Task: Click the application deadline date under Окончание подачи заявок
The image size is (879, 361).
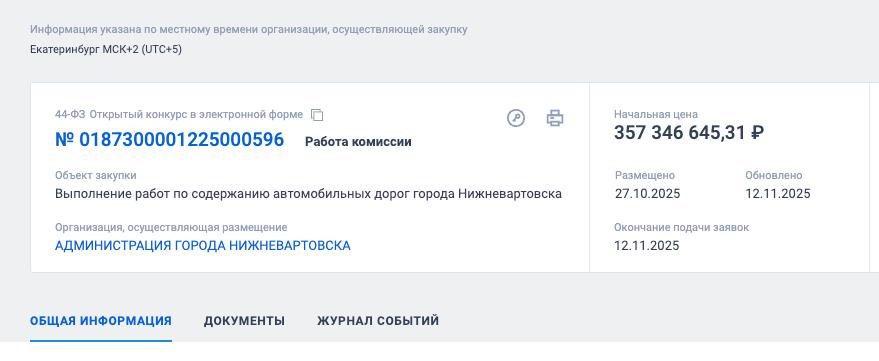Action: [x=646, y=246]
